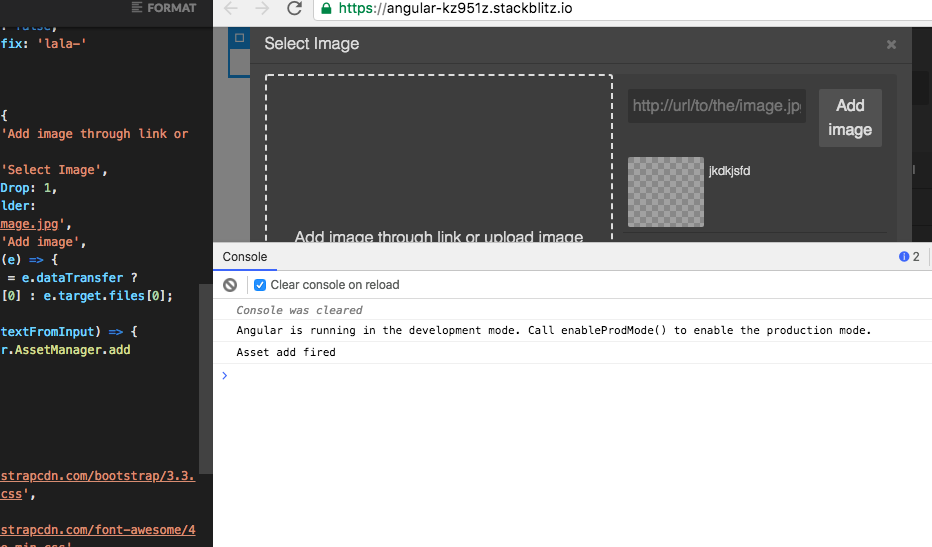932x547 pixels.
Task: Click the 'Select Image' string in code
Action: tap(51, 170)
